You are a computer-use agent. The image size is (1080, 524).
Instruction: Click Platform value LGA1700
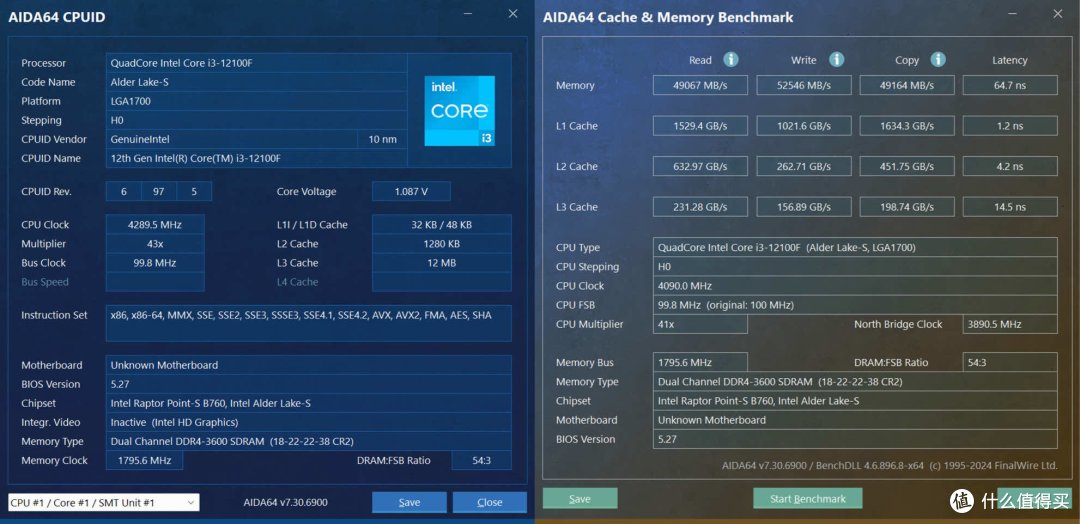[x=256, y=101]
